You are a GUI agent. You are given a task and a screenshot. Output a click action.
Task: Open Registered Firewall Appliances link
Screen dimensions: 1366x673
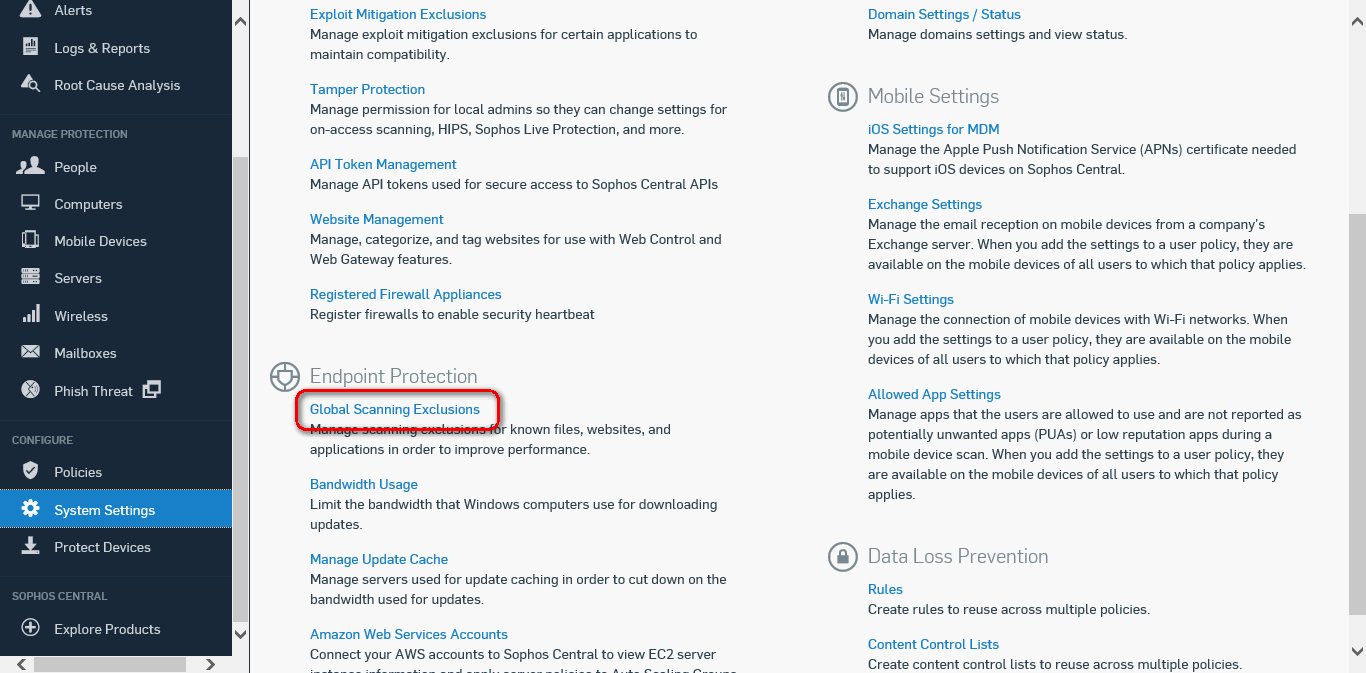click(x=406, y=294)
